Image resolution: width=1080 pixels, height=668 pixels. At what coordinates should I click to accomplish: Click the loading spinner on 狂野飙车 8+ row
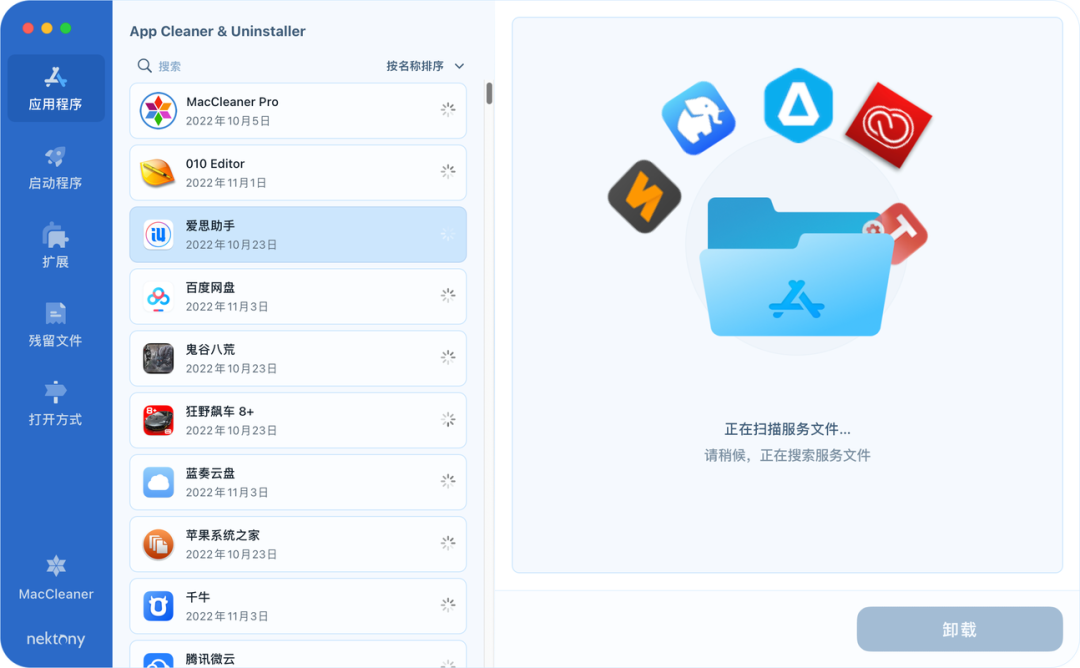tap(448, 419)
